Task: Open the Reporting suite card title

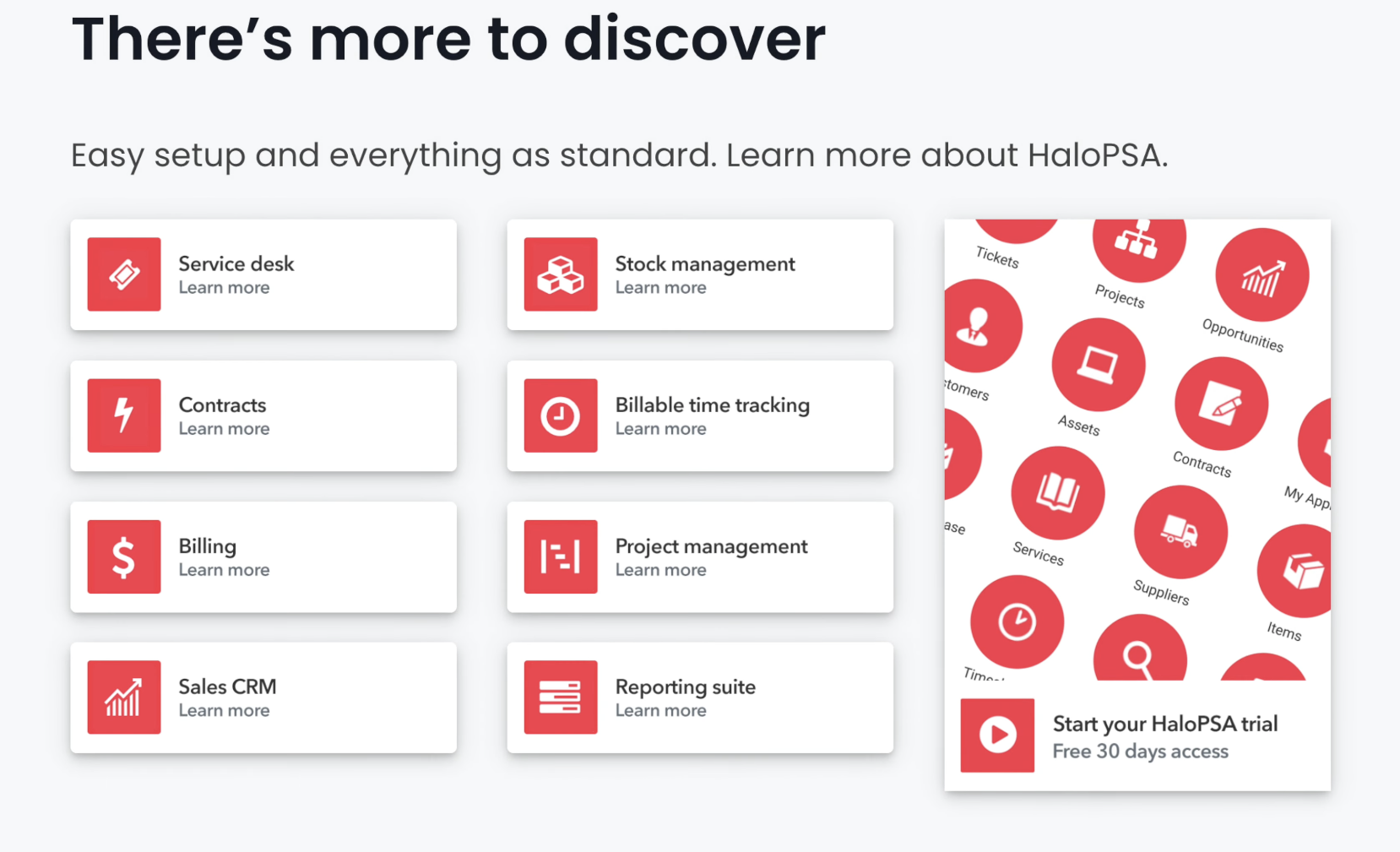Action: 686,686
